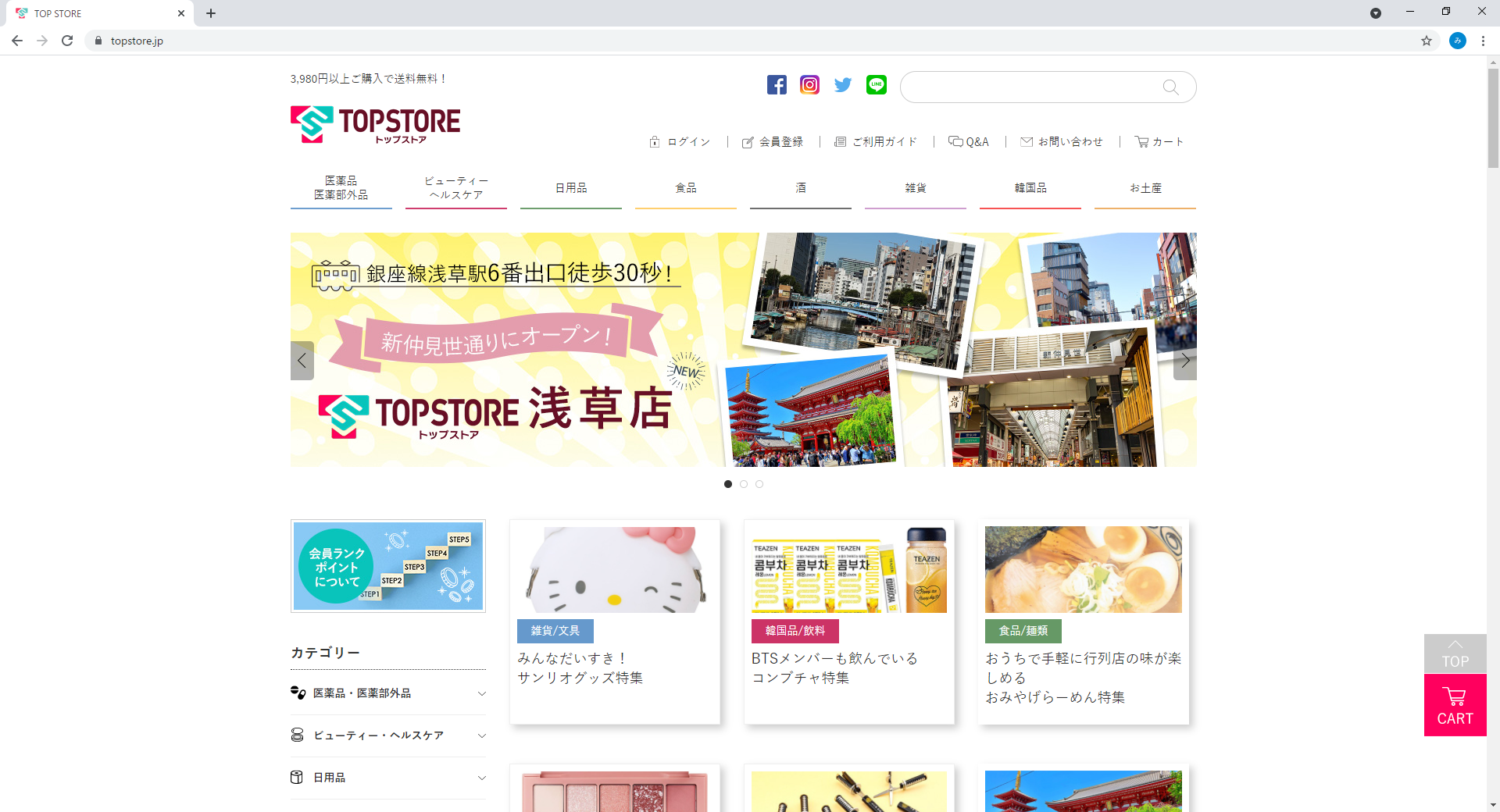Click the 会員登録 link
Viewport: 1500px width, 812px height.
point(773,142)
